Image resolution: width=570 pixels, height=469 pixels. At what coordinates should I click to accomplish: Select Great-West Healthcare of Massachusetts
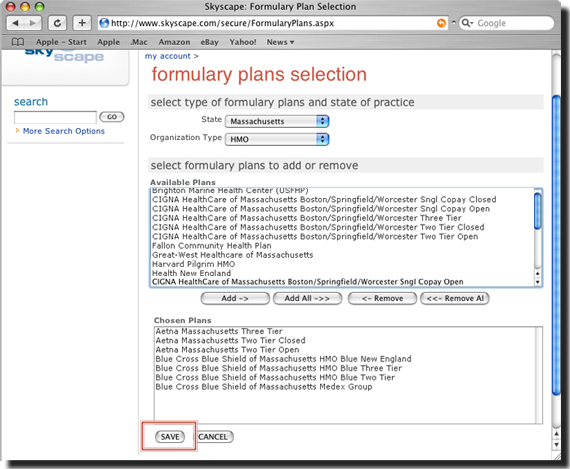[x=233, y=255]
